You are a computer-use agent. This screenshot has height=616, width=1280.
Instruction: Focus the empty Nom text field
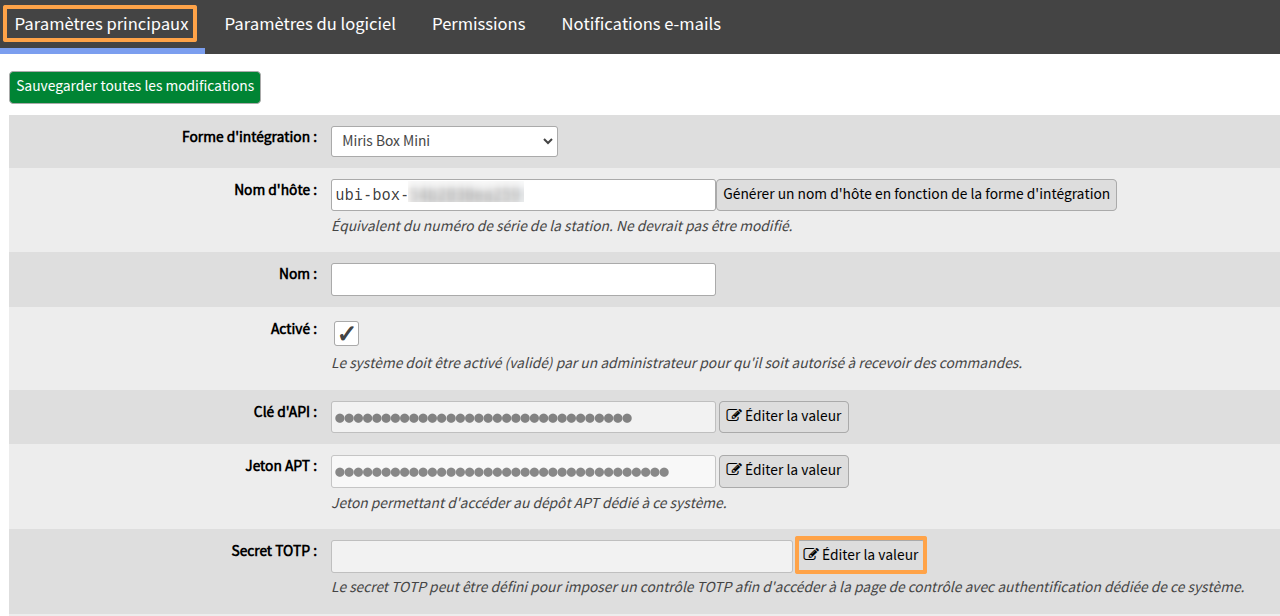pyautogui.click(x=523, y=279)
